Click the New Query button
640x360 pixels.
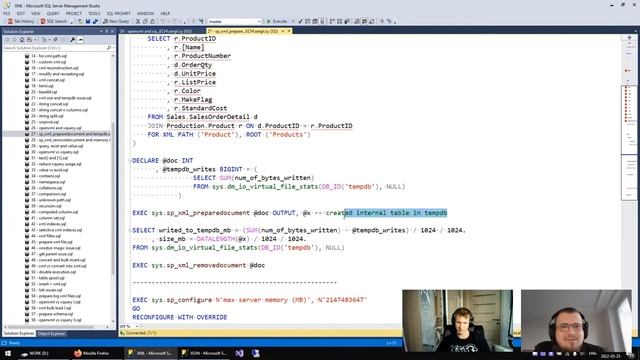(x=116, y=21)
